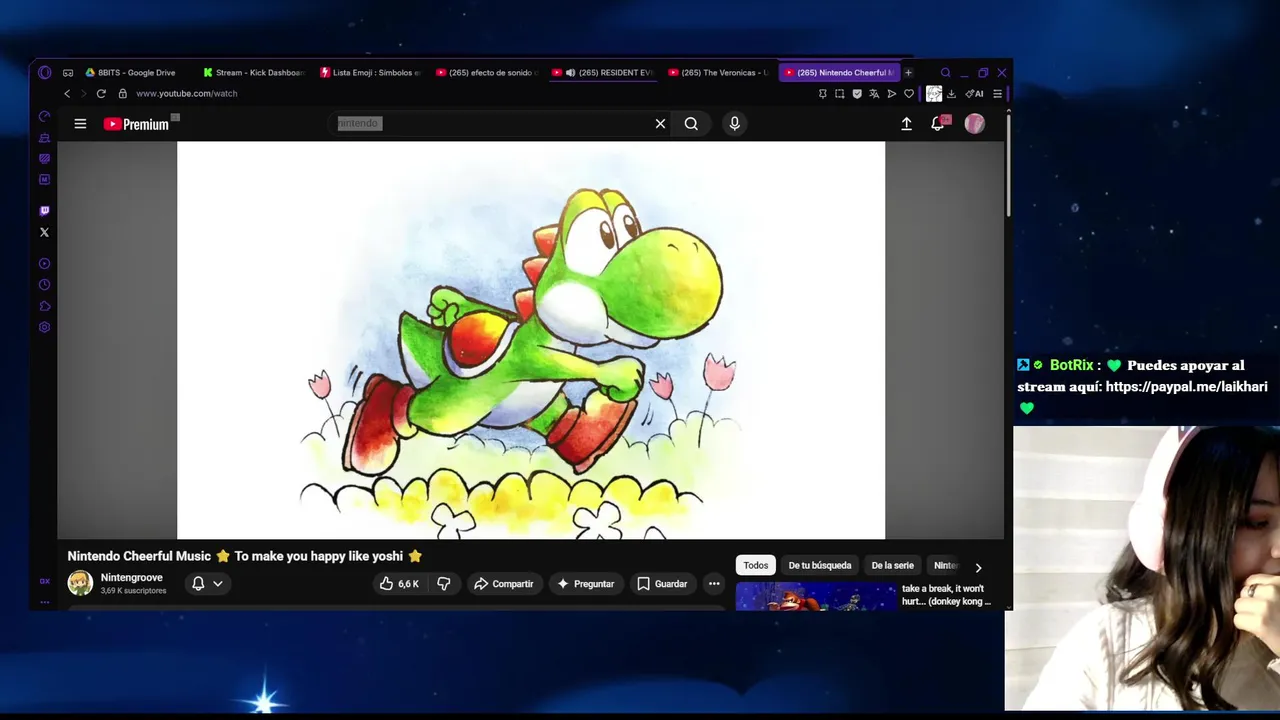Open the extensions cube sidebar icon
Screen dimensions: 1280x720
click(x=44, y=306)
